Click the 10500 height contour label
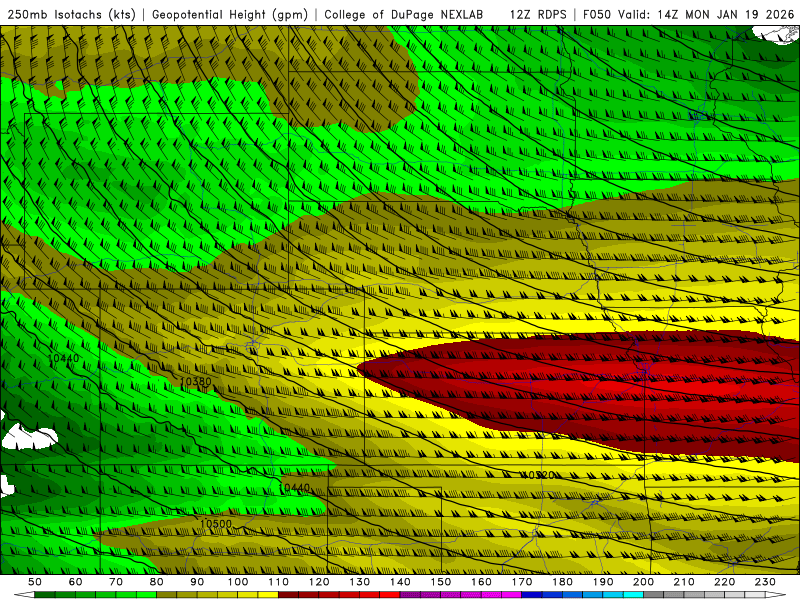 tap(215, 523)
